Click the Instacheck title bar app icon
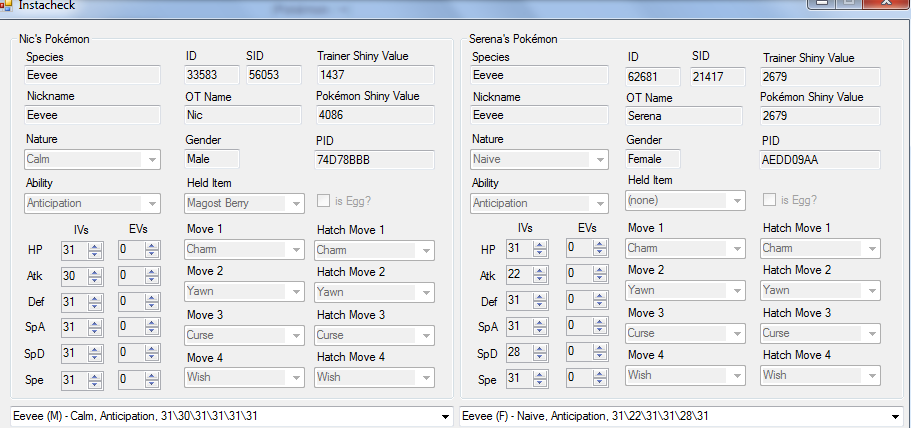Image resolution: width=911 pixels, height=428 pixels. 6,5
